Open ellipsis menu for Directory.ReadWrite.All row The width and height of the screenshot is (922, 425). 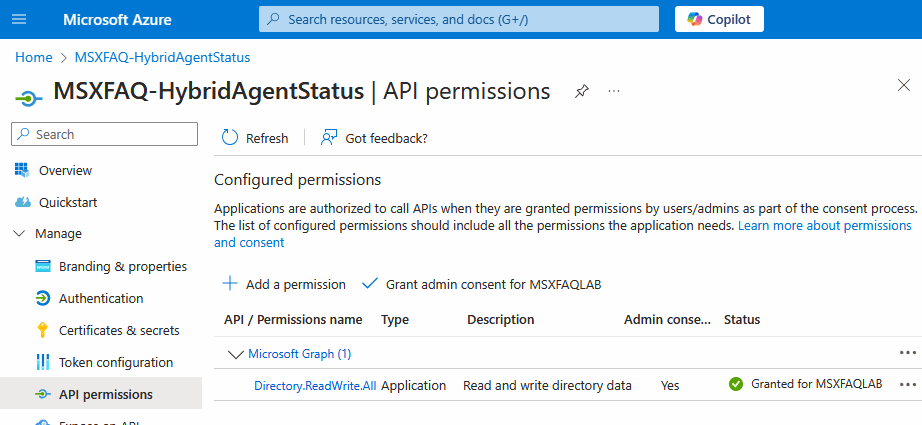908,384
